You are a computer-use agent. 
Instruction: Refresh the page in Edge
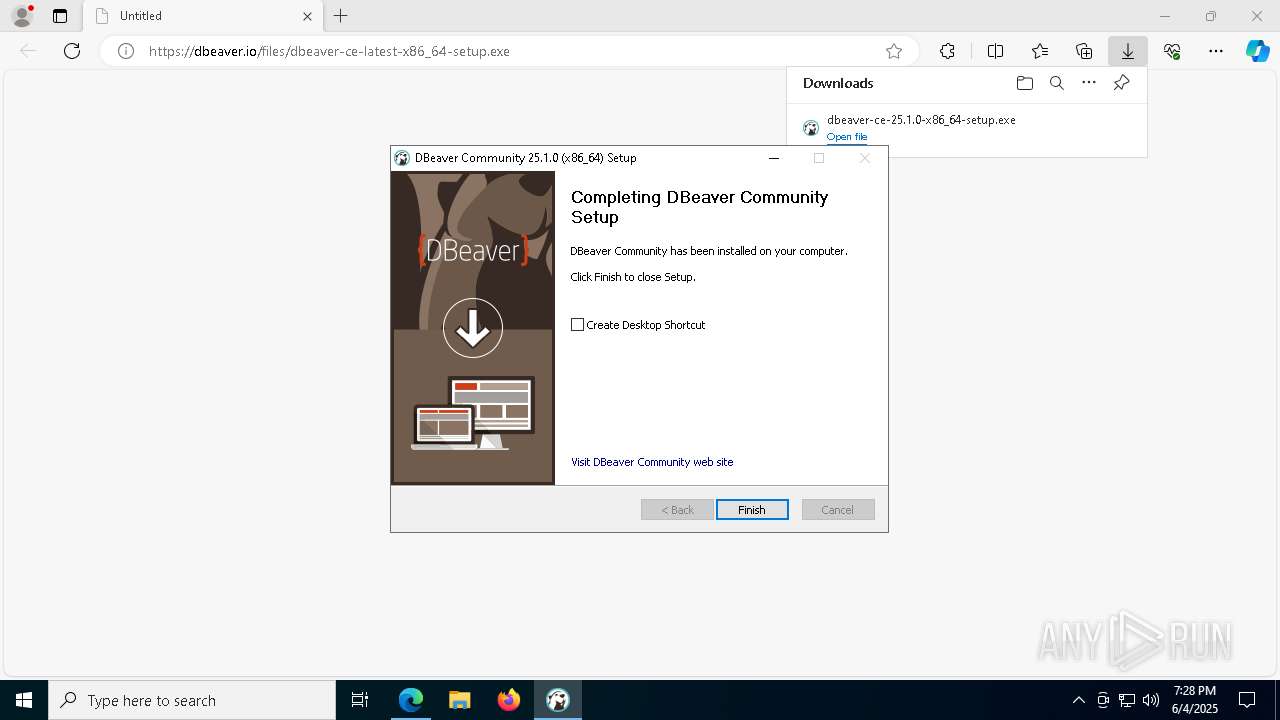(72, 51)
